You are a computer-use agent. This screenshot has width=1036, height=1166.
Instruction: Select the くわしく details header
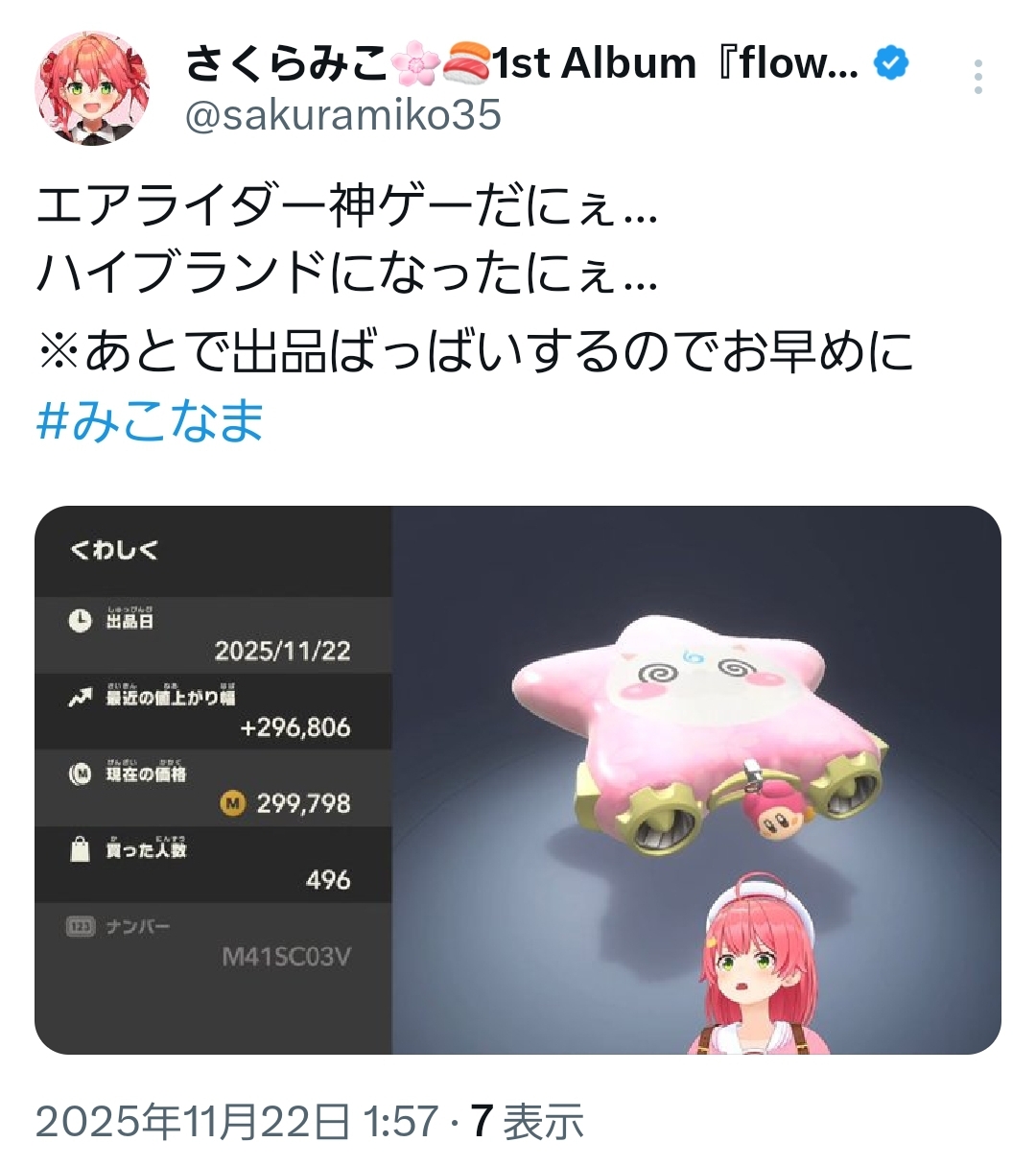coord(113,551)
